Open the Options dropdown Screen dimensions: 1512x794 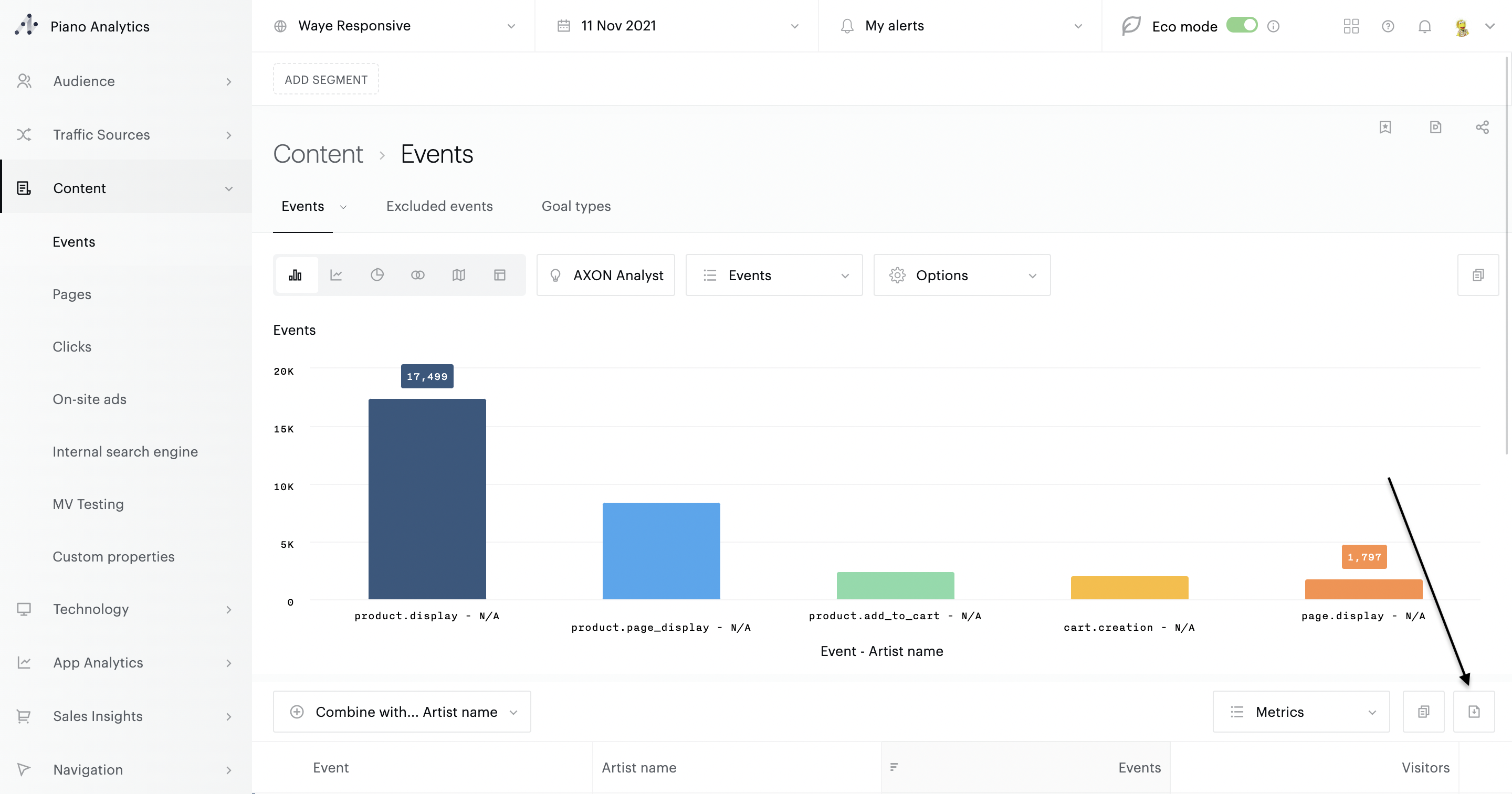pos(961,274)
